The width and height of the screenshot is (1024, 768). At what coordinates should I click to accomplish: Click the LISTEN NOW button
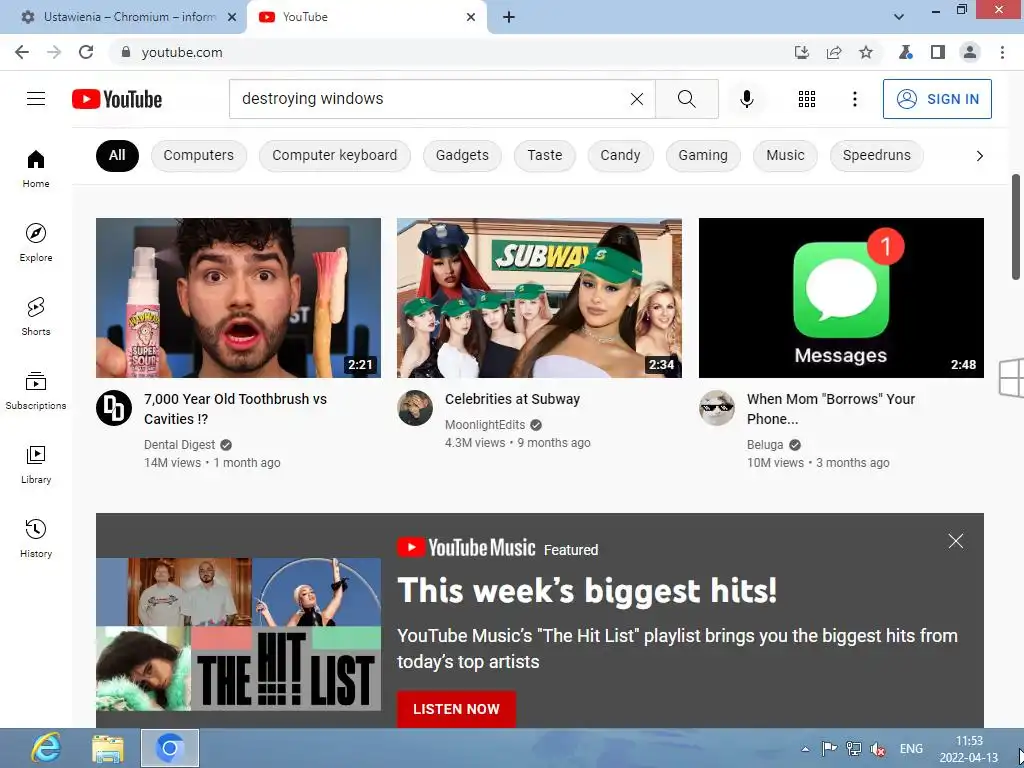point(456,709)
